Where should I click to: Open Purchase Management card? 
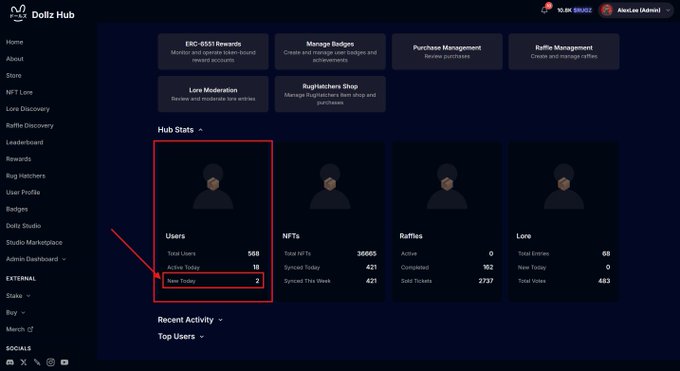pos(447,52)
